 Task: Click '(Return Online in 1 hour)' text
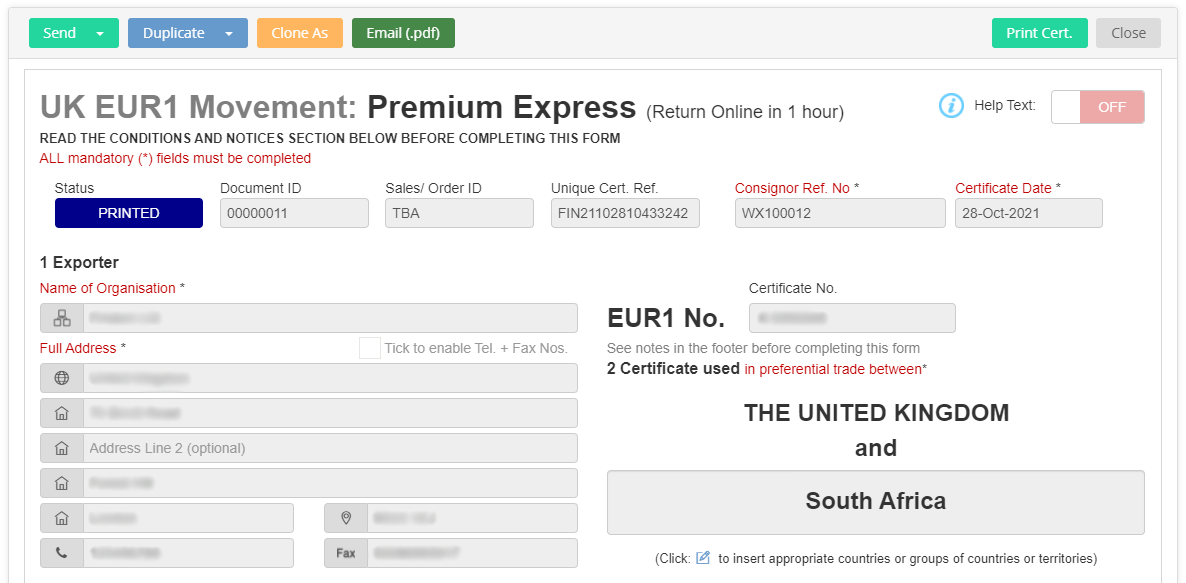[x=745, y=113]
